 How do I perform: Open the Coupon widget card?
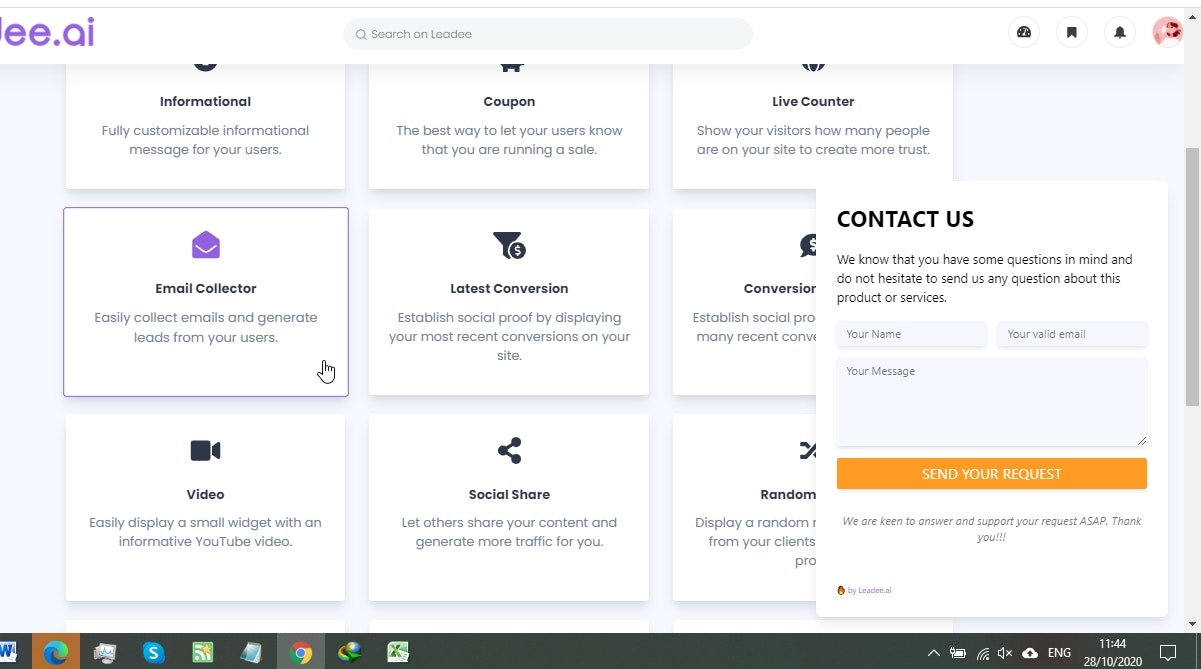pos(509,120)
